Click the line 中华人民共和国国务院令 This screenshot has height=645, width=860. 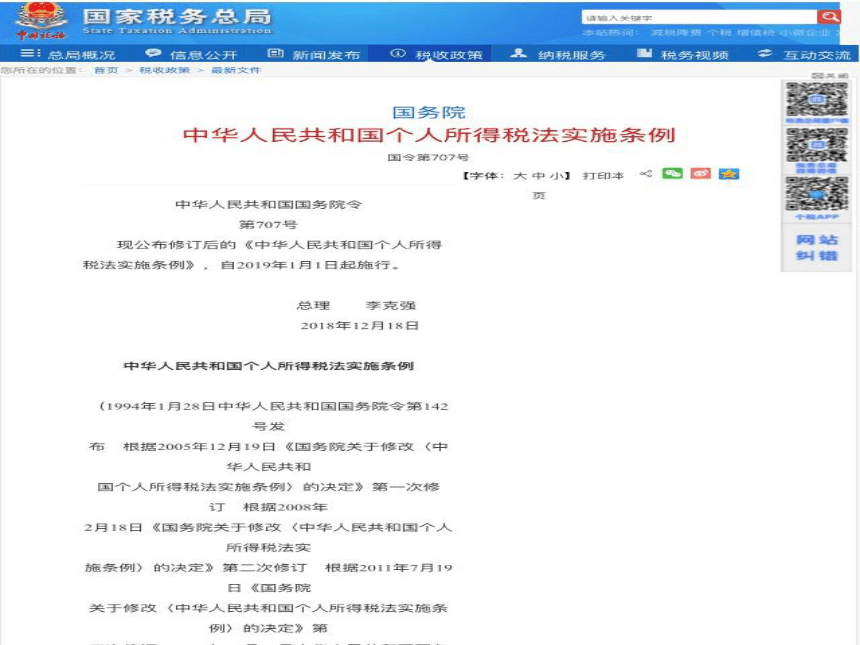269,205
